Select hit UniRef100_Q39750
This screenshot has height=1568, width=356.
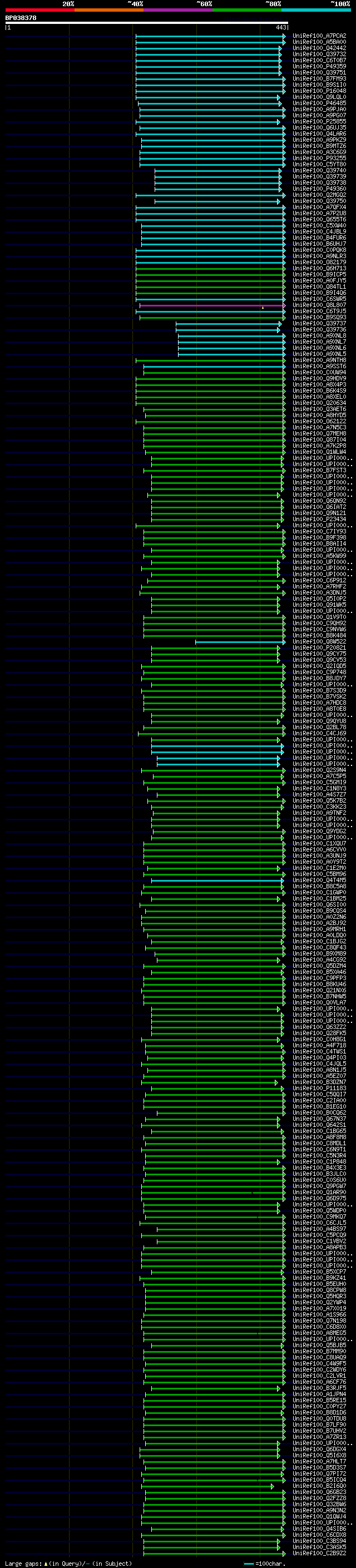click(x=319, y=201)
